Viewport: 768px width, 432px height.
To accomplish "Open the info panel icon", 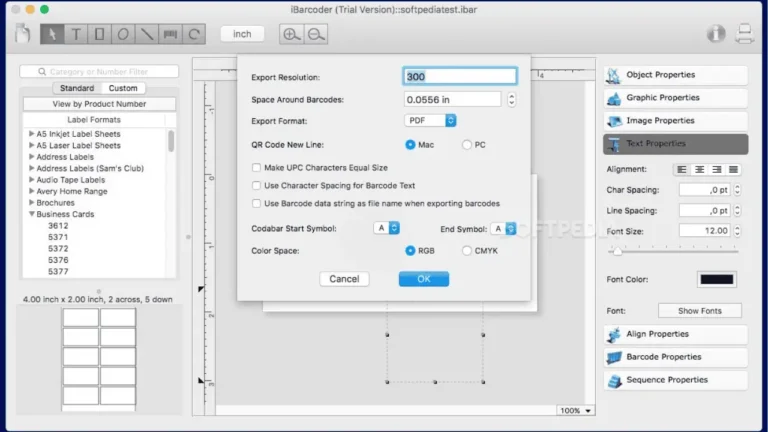I will (x=716, y=34).
